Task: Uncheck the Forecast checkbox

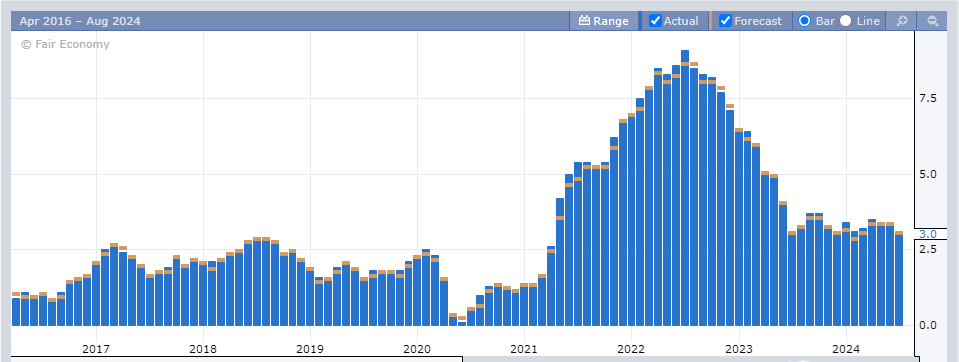Action: pos(725,21)
